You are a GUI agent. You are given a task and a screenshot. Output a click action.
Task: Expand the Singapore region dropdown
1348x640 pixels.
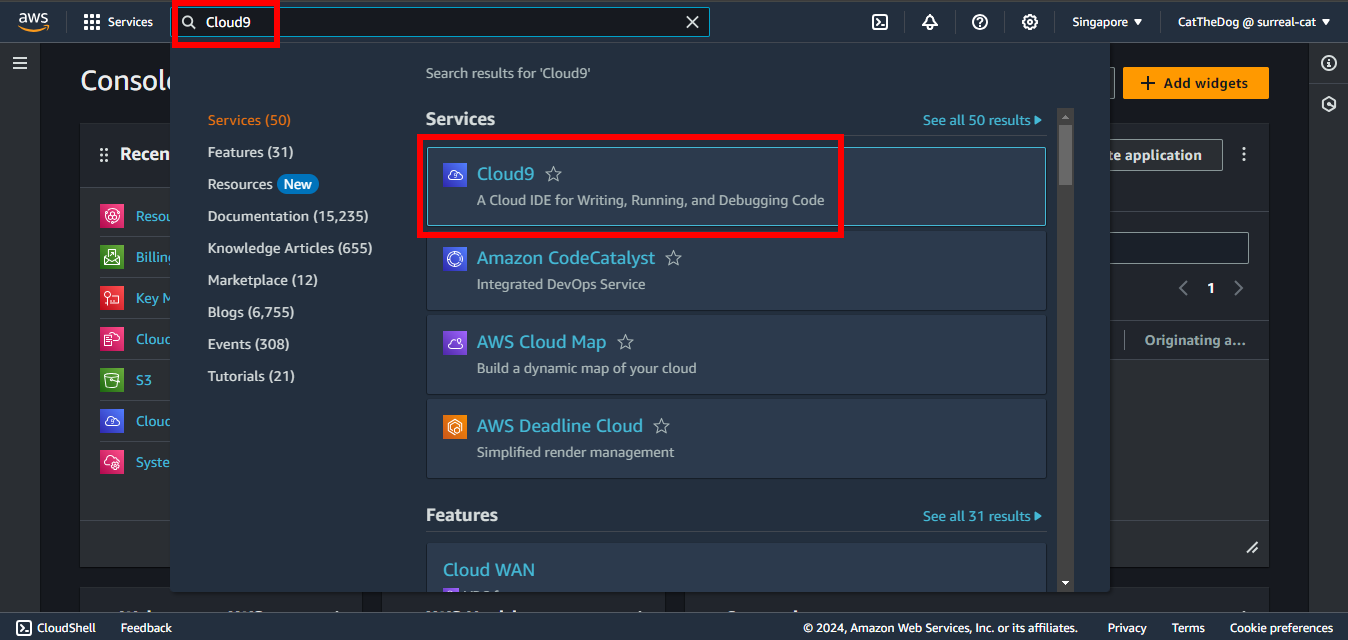[1107, 22]
